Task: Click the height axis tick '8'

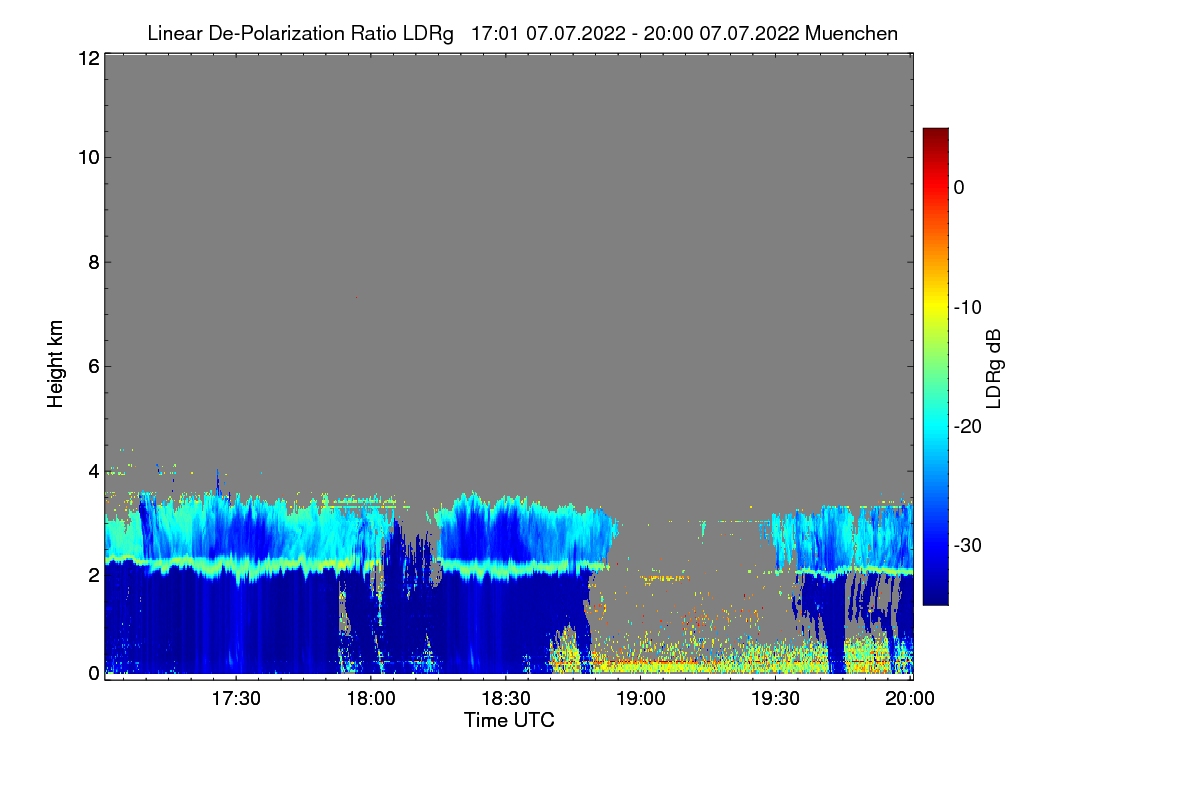Action: click(x=92, y=262)
